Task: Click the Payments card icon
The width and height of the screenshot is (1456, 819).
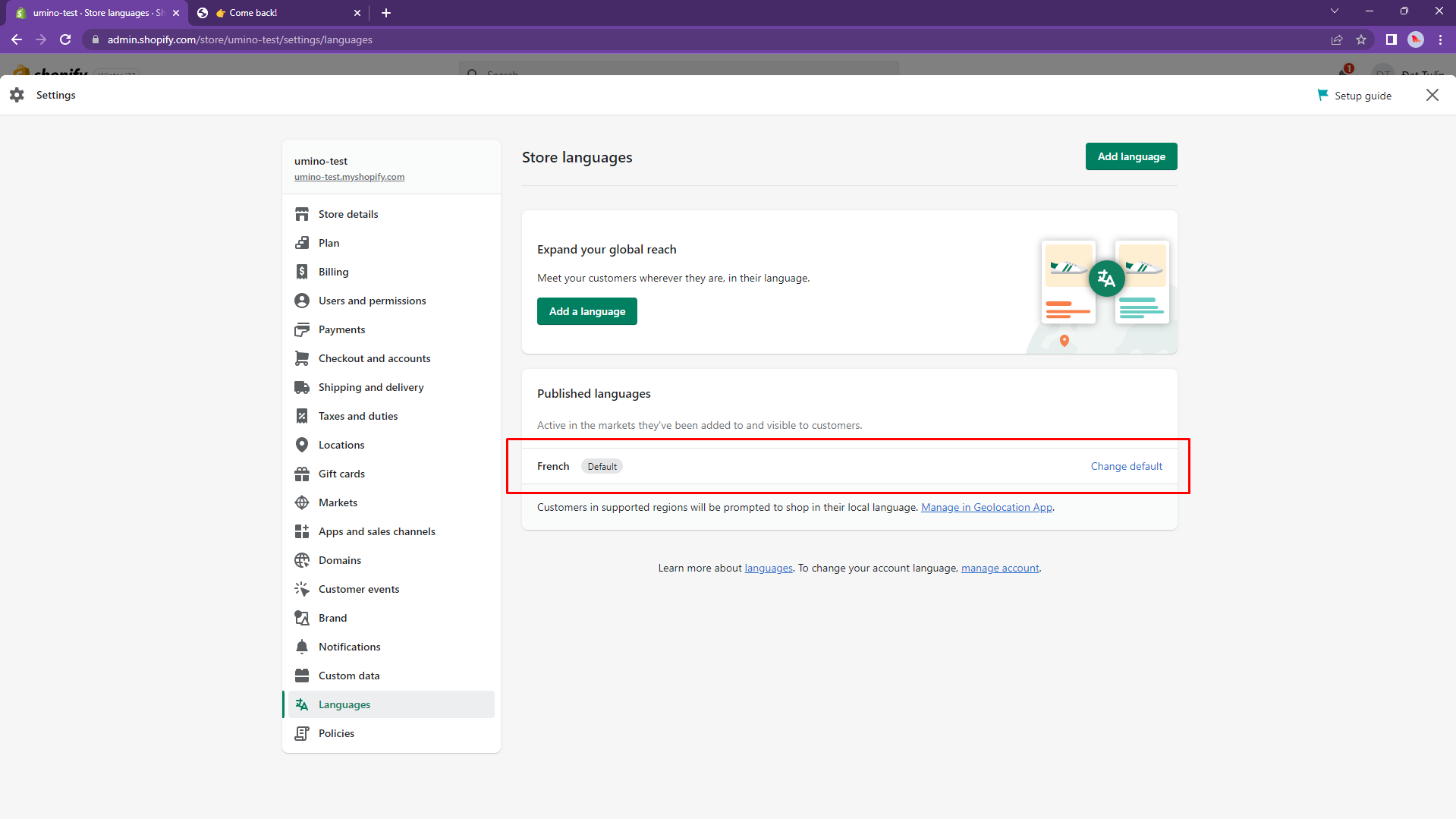Action: [x=302, y=329]
